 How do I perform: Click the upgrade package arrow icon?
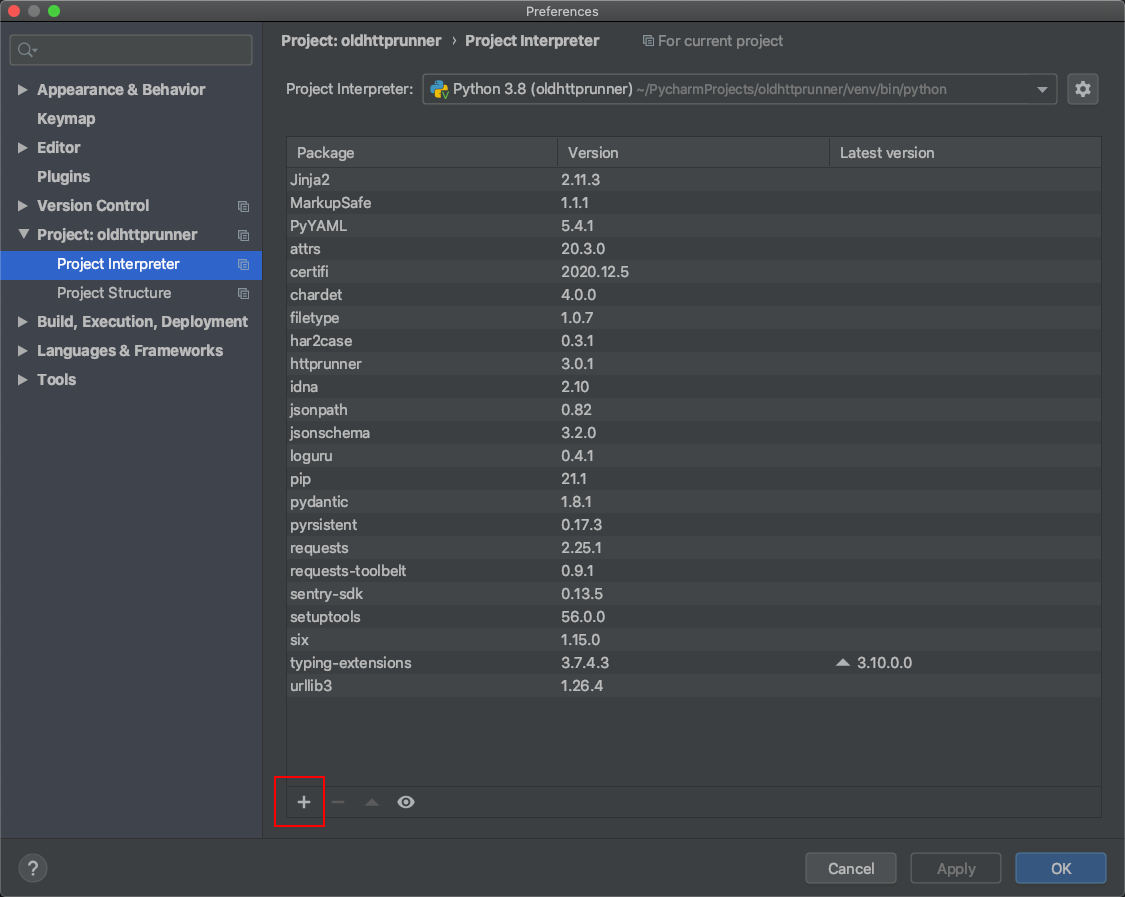point(372,802)
